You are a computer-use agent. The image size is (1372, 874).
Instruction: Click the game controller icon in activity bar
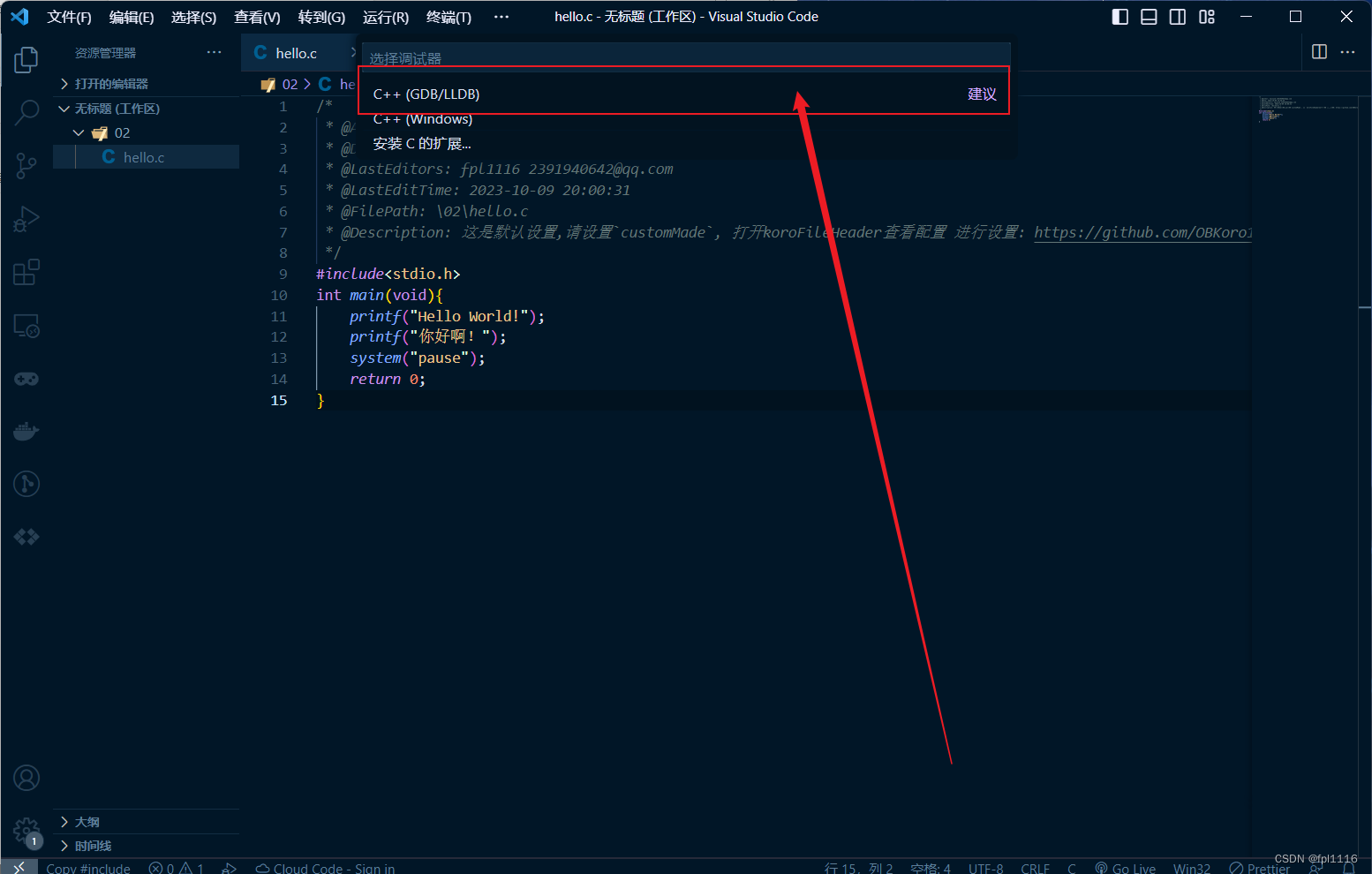click(x=26, y=379)
